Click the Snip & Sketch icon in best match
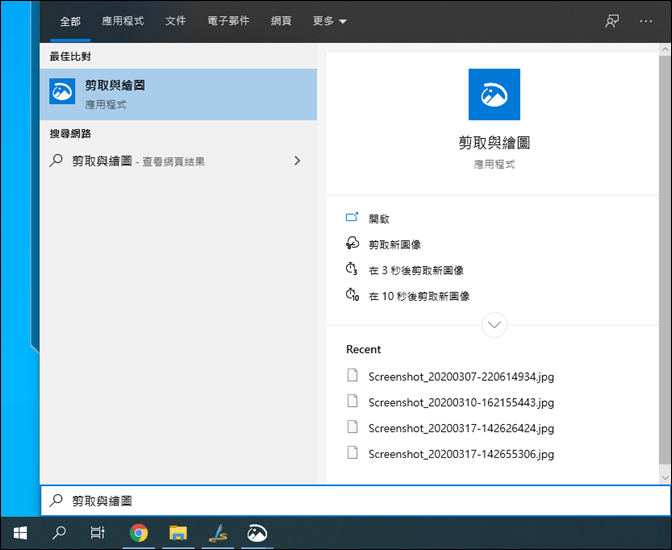 click(x=62, y=91)
